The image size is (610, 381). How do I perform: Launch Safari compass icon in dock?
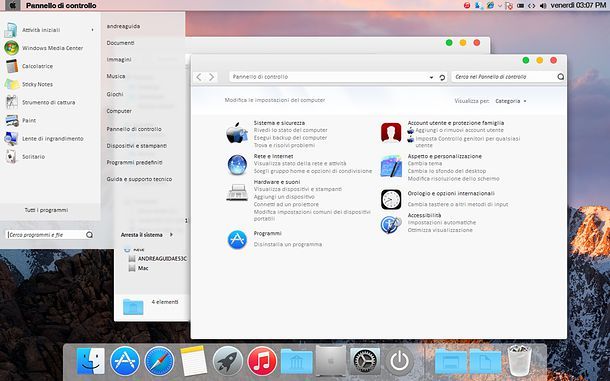point(159,361)
